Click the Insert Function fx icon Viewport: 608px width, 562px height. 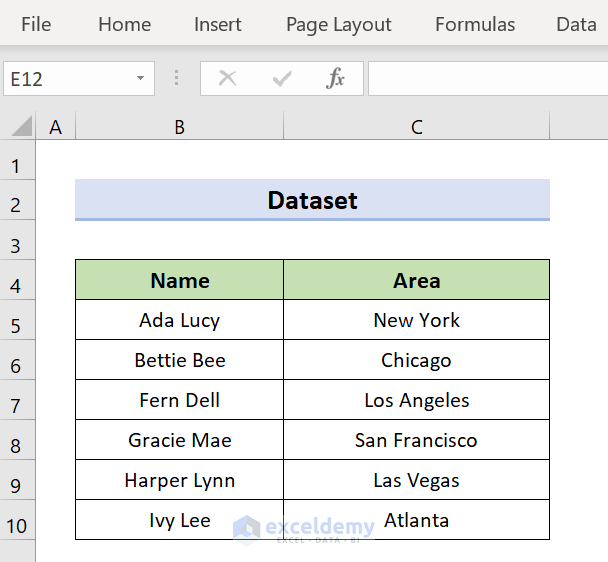(336, 79)
